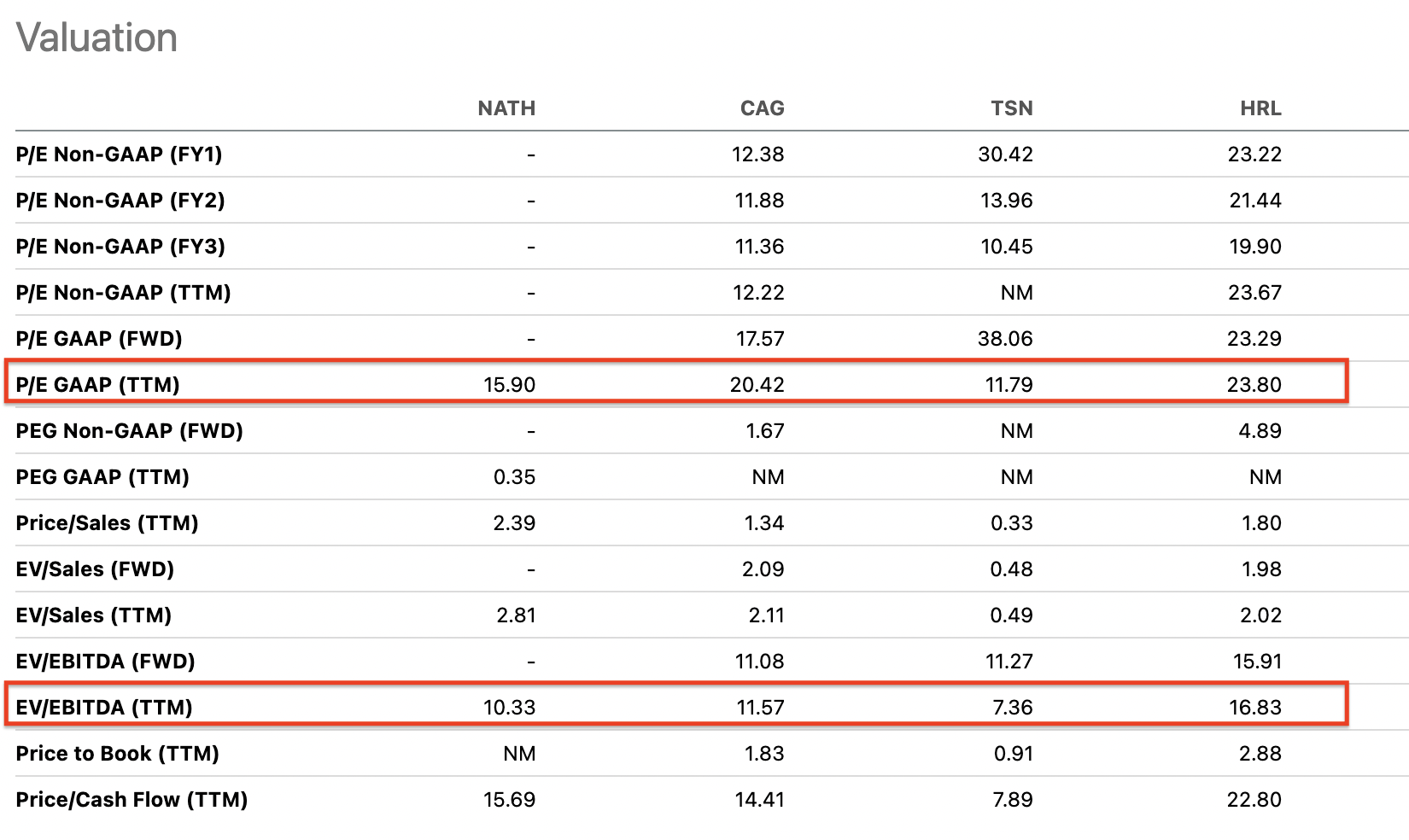Click NATH's P/E GAAP (TTM) value 15.90
1409x840 pixels.
tap(509, 385)
